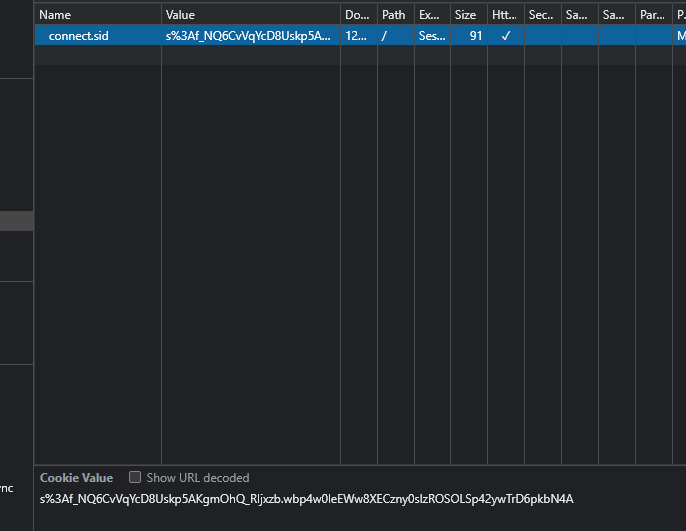Click the Session expiry cell in connect.sid row
Viewport: 686px width, 531px height.
coord(431,36)
